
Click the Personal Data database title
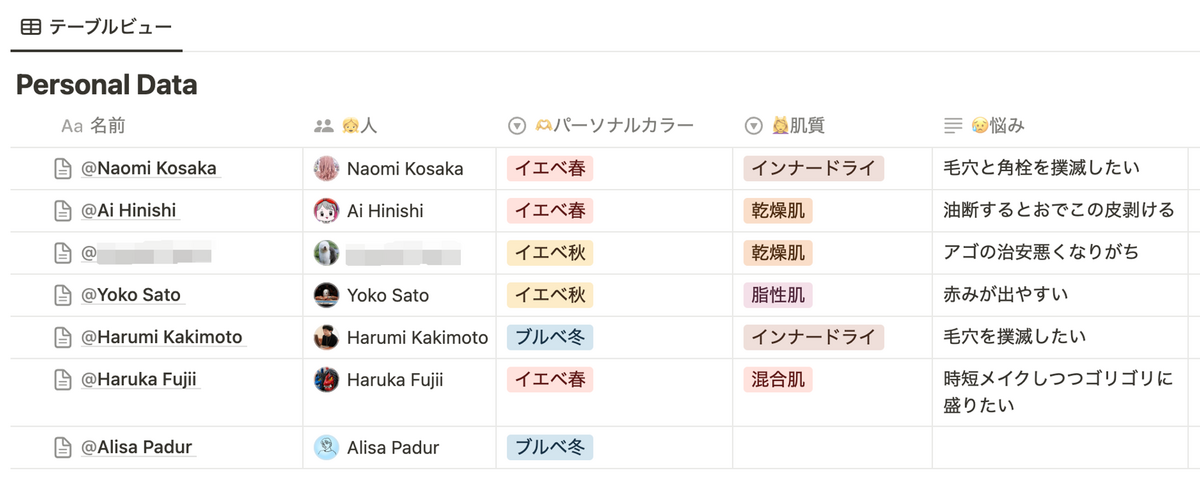coord(107,85)
